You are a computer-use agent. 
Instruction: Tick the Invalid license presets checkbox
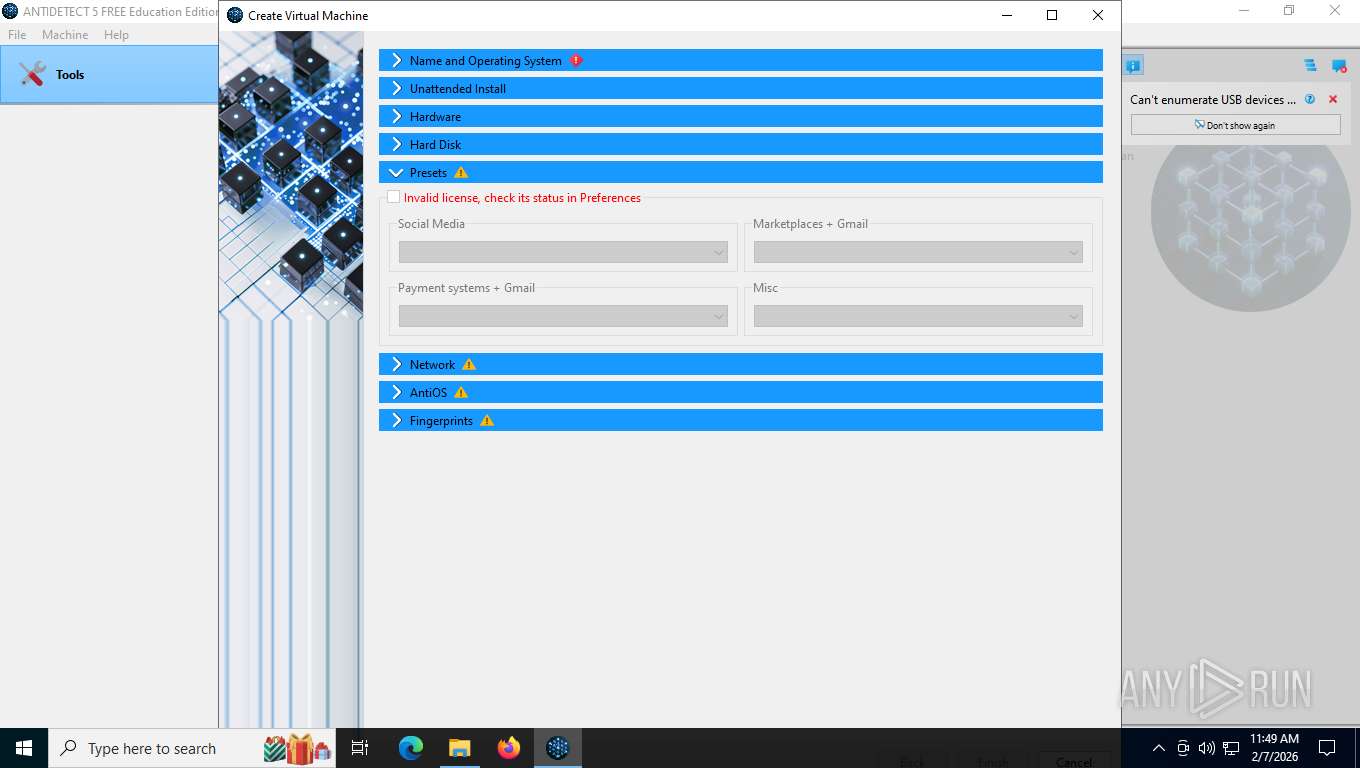click(393, 197)
